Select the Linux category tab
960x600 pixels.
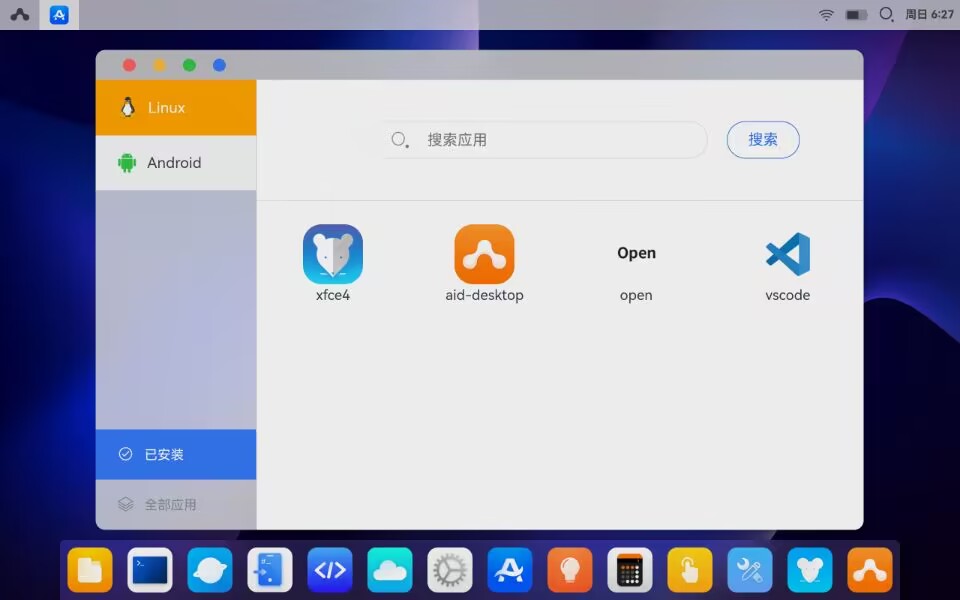(176, 108)
